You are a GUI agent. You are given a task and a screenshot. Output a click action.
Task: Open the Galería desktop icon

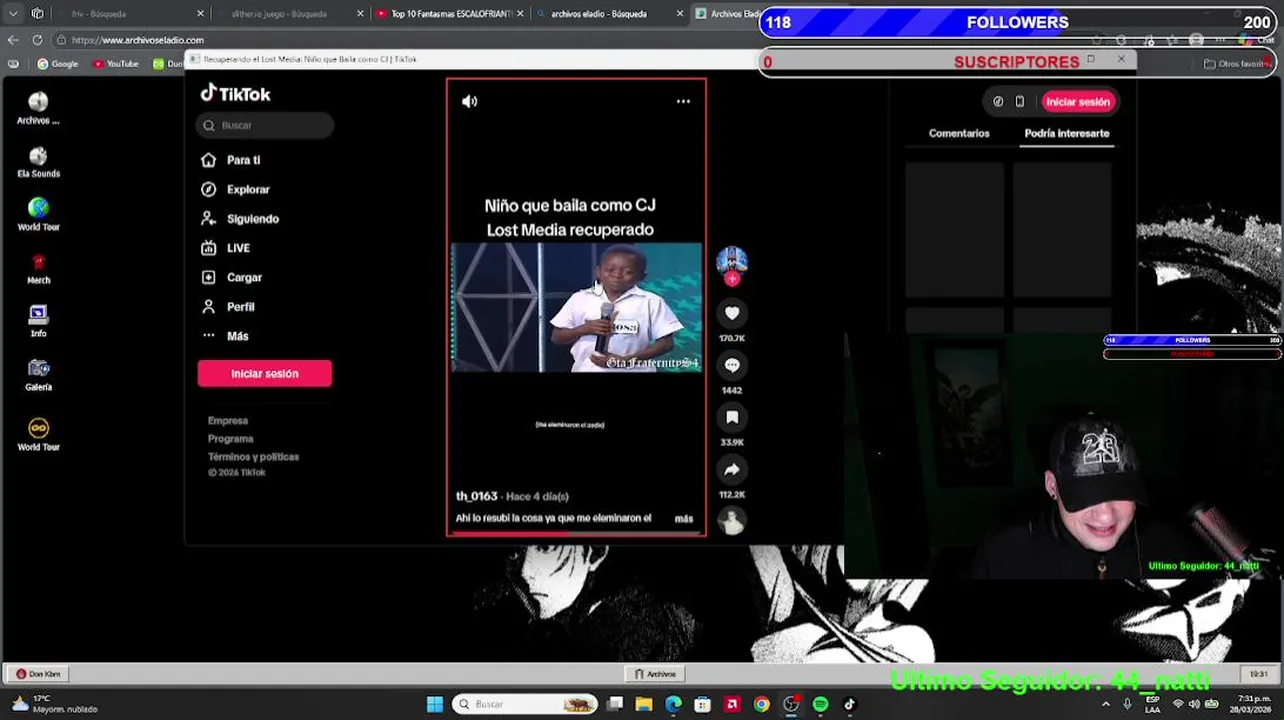(x=38, y=375)
